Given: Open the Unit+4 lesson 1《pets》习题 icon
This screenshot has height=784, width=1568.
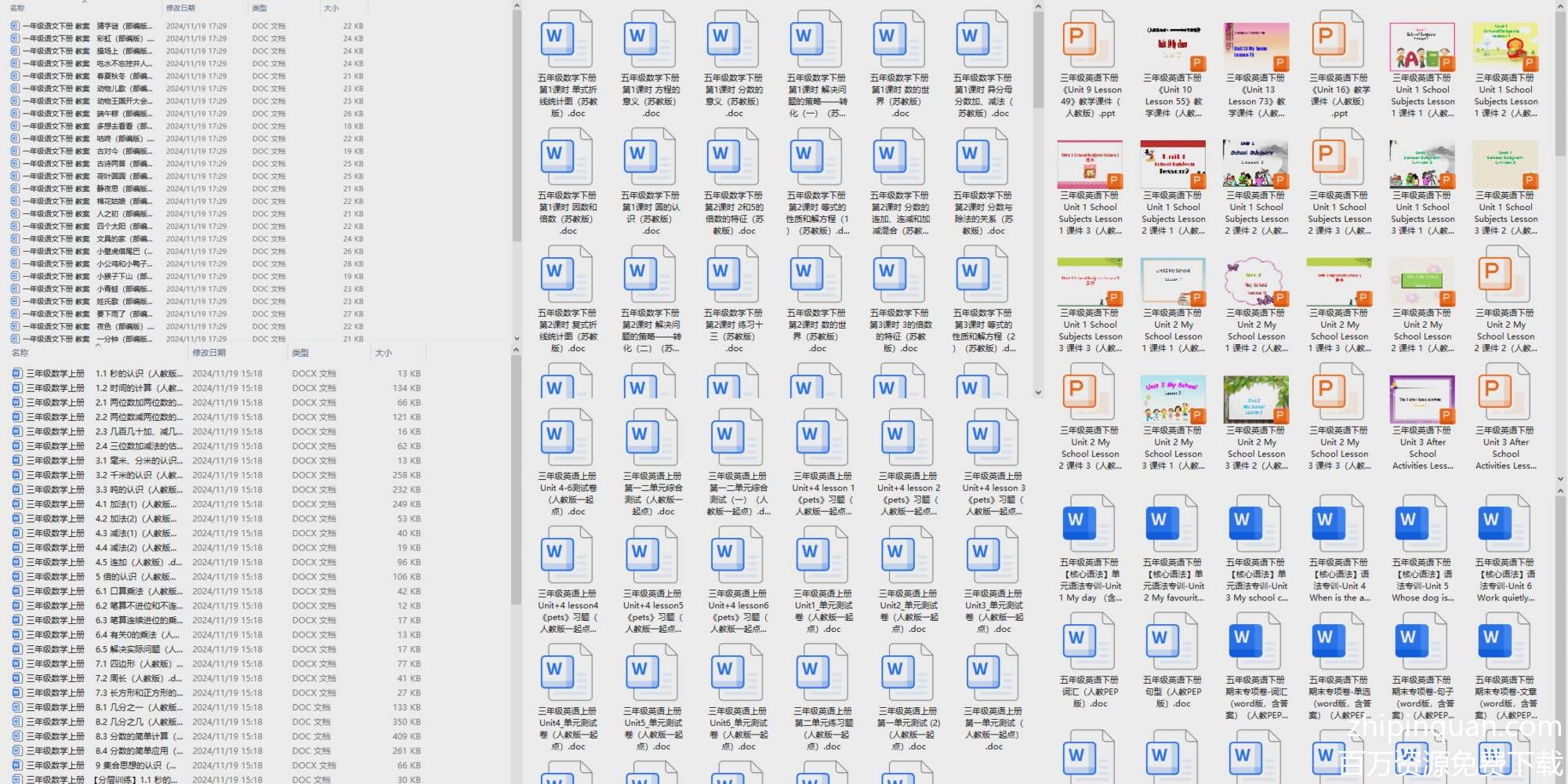Looking at the screenshot, I should 822,437.
